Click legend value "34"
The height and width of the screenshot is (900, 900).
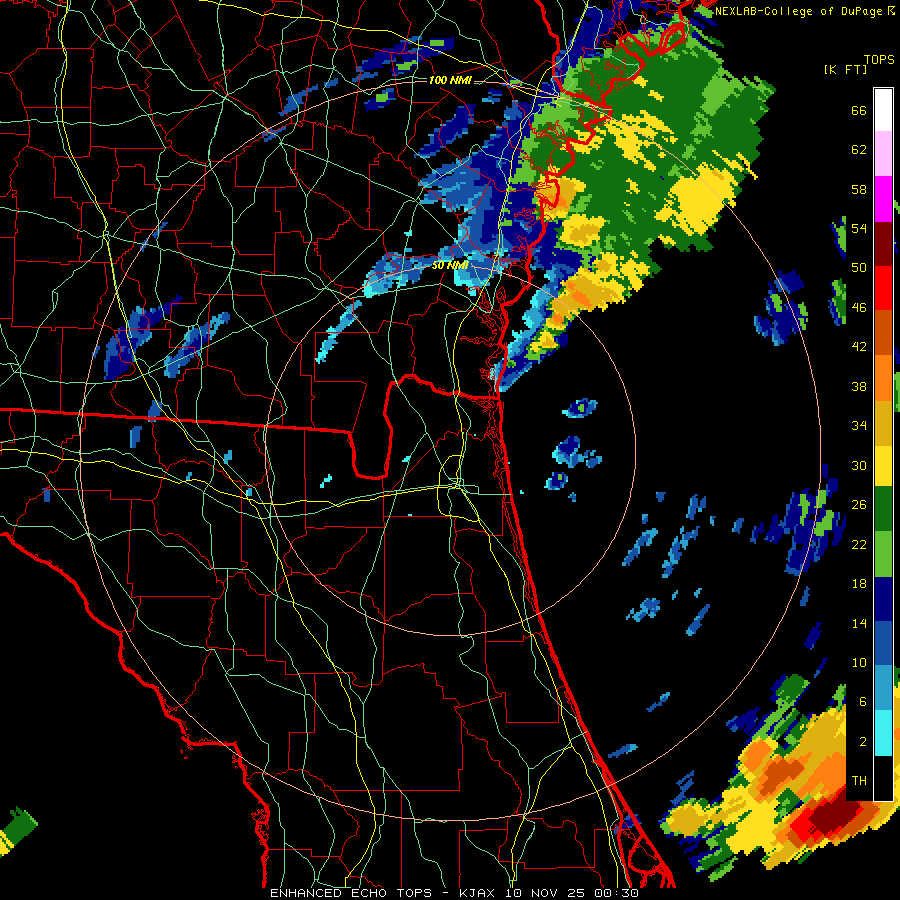(x=859, y=426)
